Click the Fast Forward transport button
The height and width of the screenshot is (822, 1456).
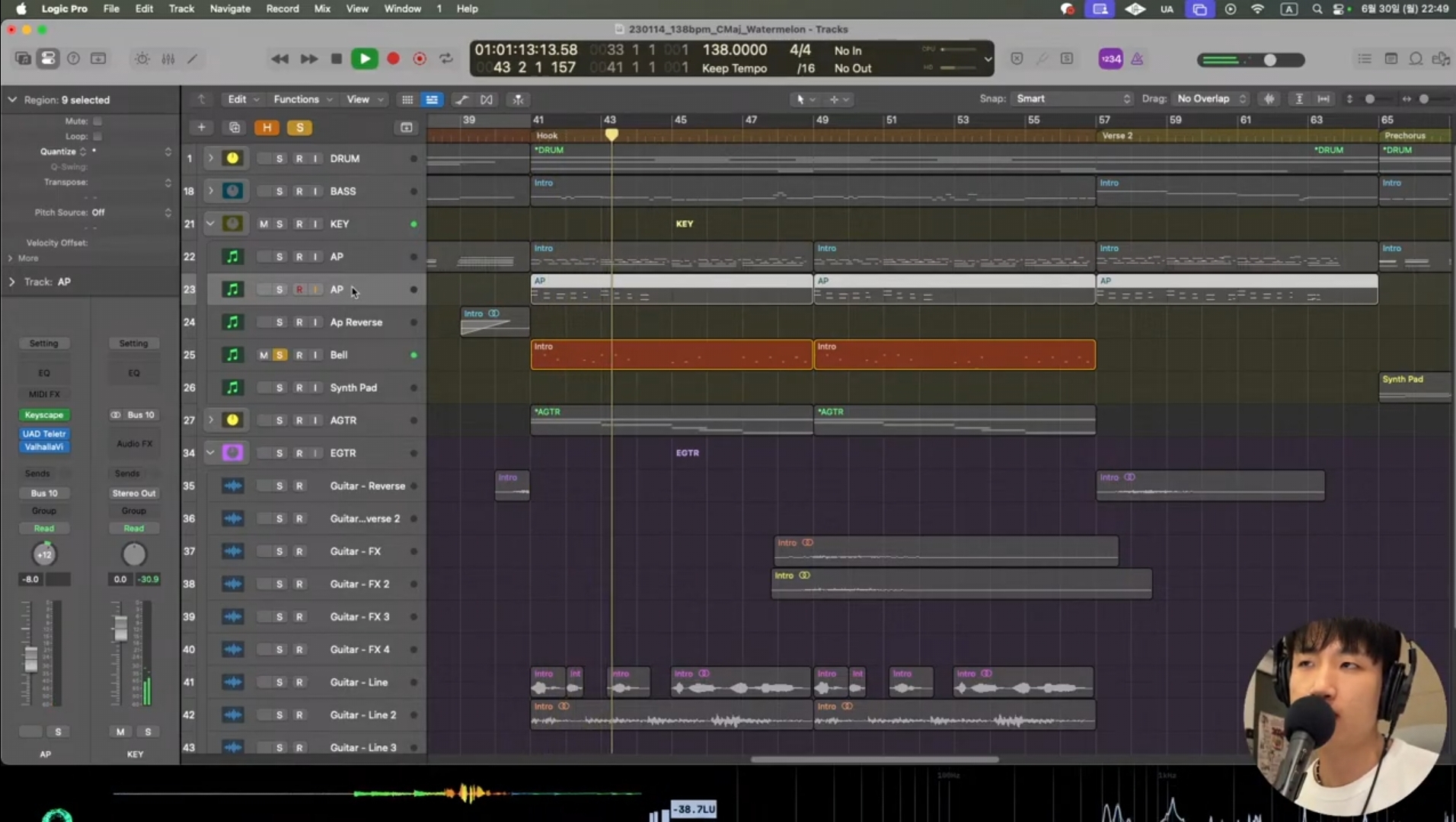(308, 59)
